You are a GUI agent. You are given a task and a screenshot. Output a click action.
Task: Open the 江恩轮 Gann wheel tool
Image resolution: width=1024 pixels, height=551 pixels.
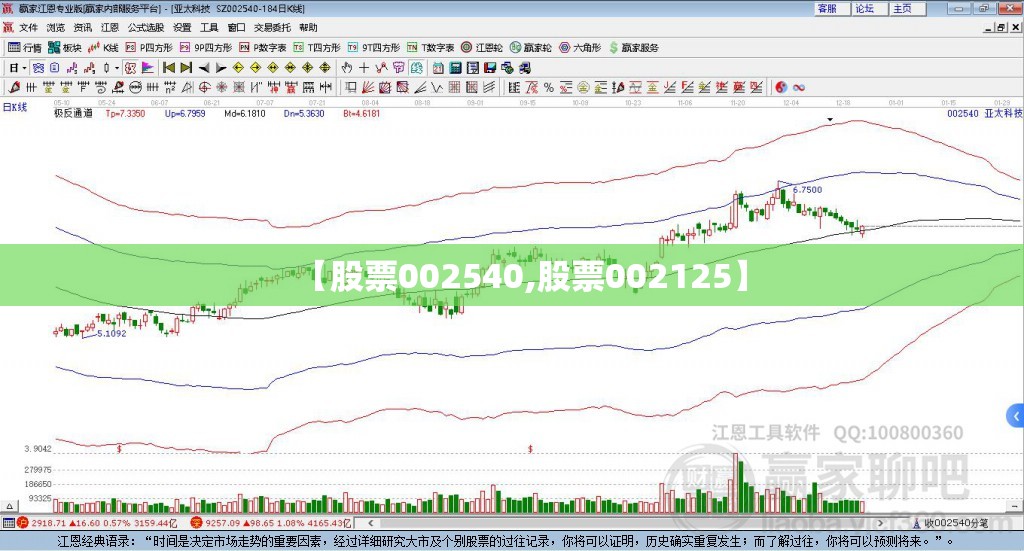(482, 48)
